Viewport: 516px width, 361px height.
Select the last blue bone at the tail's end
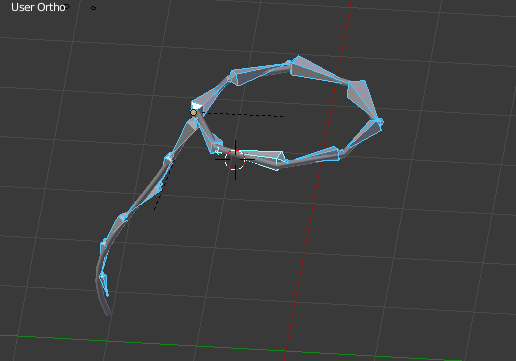tap(104, 283)
